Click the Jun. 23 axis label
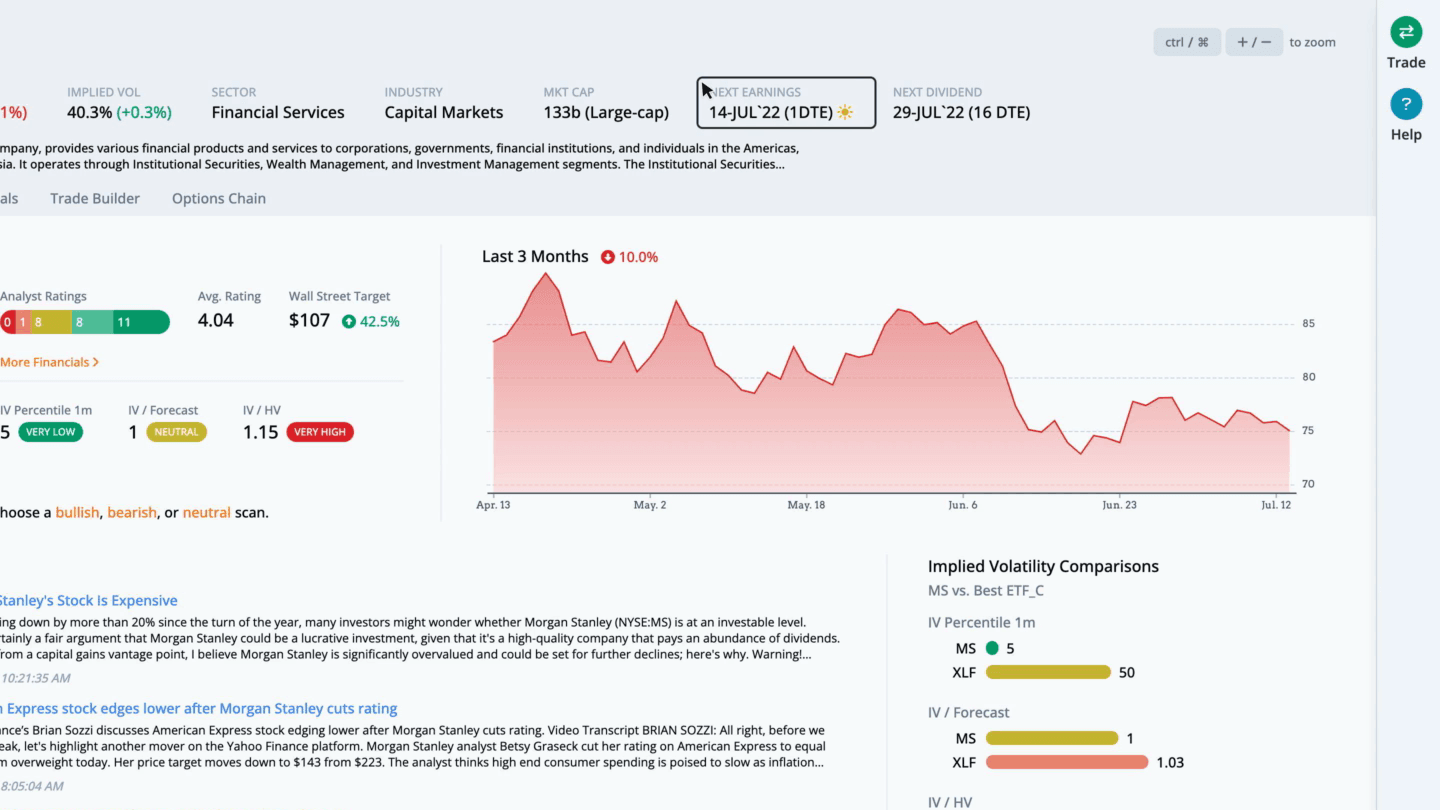 point(1120,505)
